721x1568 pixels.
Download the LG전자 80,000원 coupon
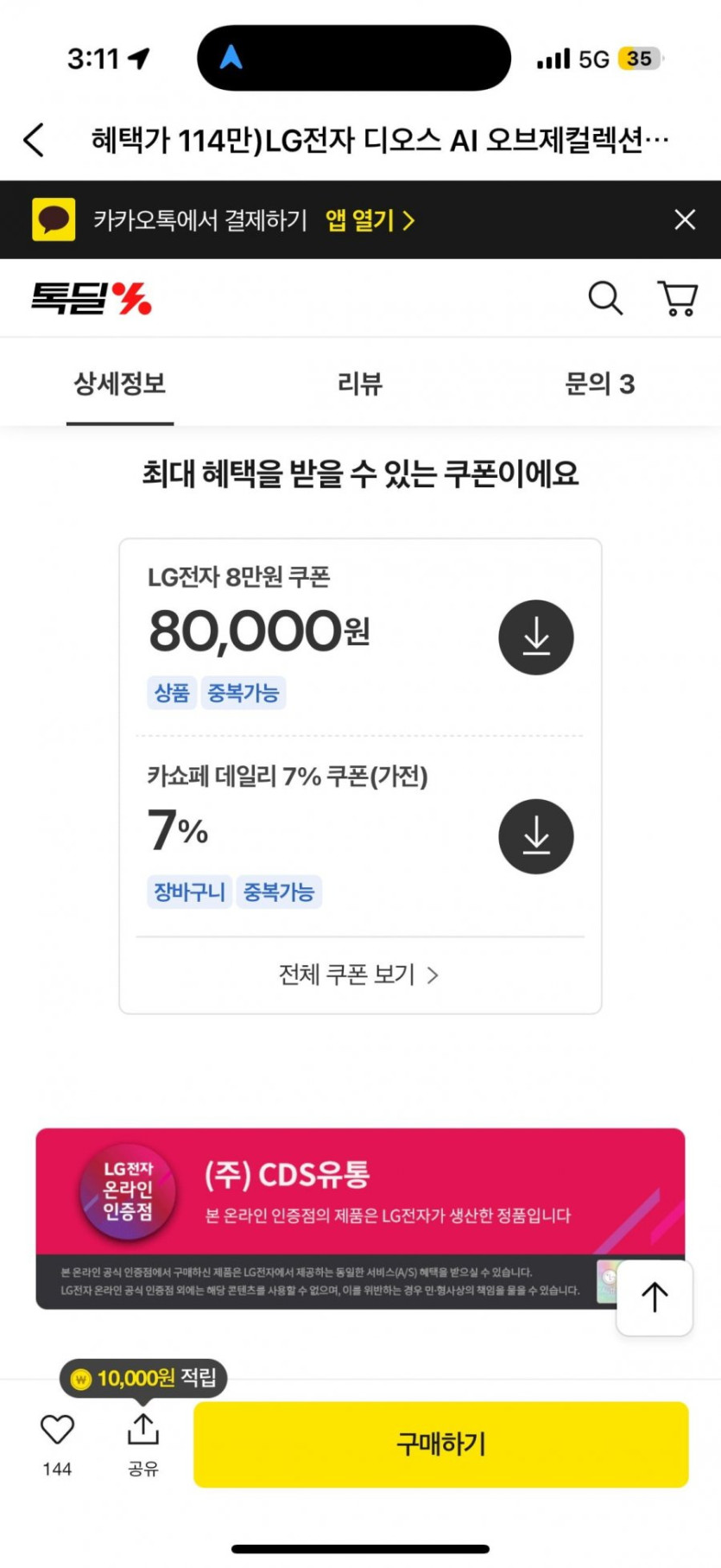point(536,638)
